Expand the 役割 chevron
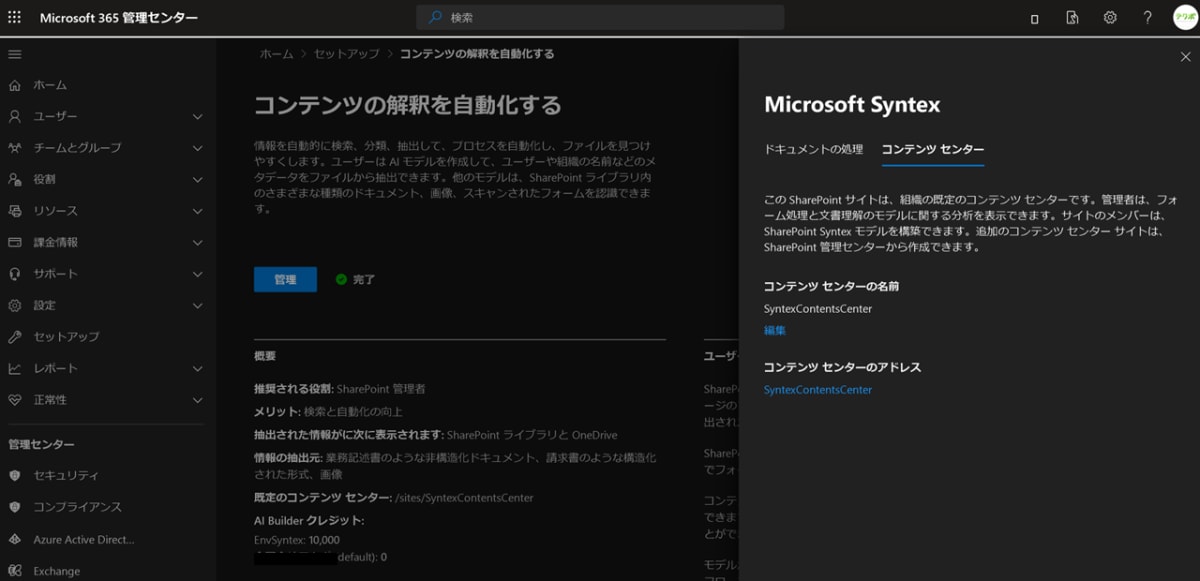Screen dimensions: 1200x581 [197, 179]
